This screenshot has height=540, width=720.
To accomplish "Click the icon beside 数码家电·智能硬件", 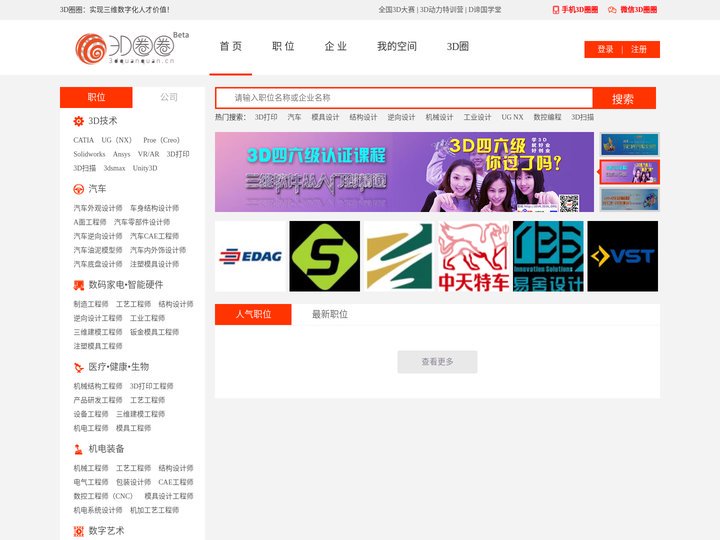I will click(x=79, y=285).
